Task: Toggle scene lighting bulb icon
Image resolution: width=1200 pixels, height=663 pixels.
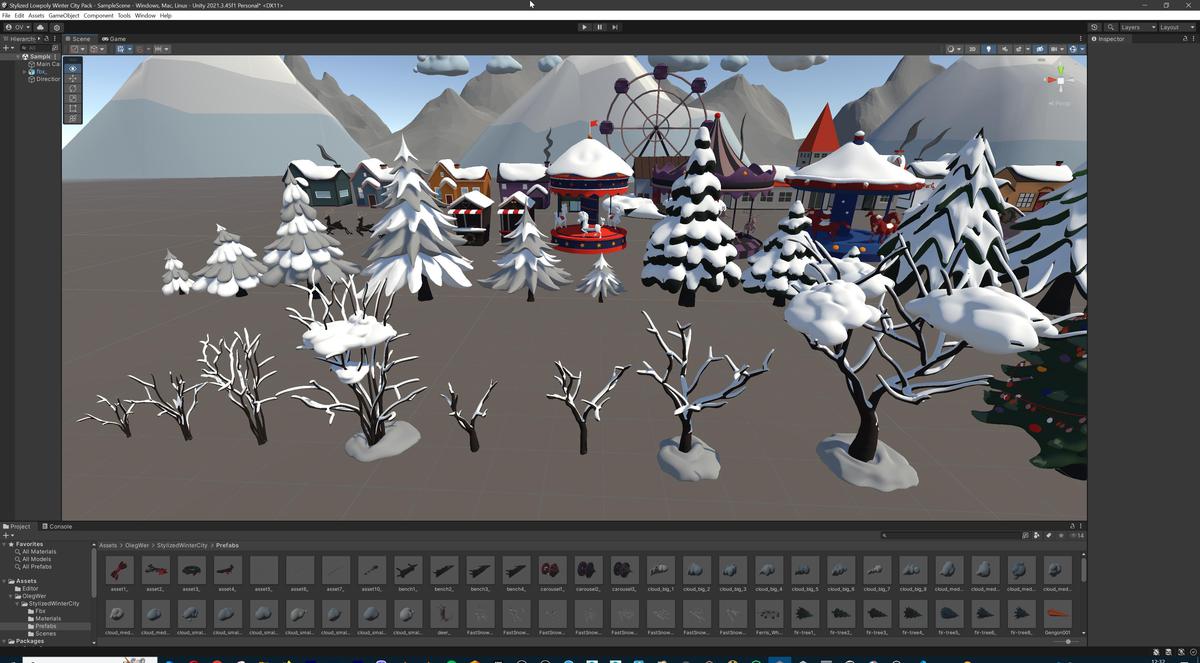Action: coord(989,48)
